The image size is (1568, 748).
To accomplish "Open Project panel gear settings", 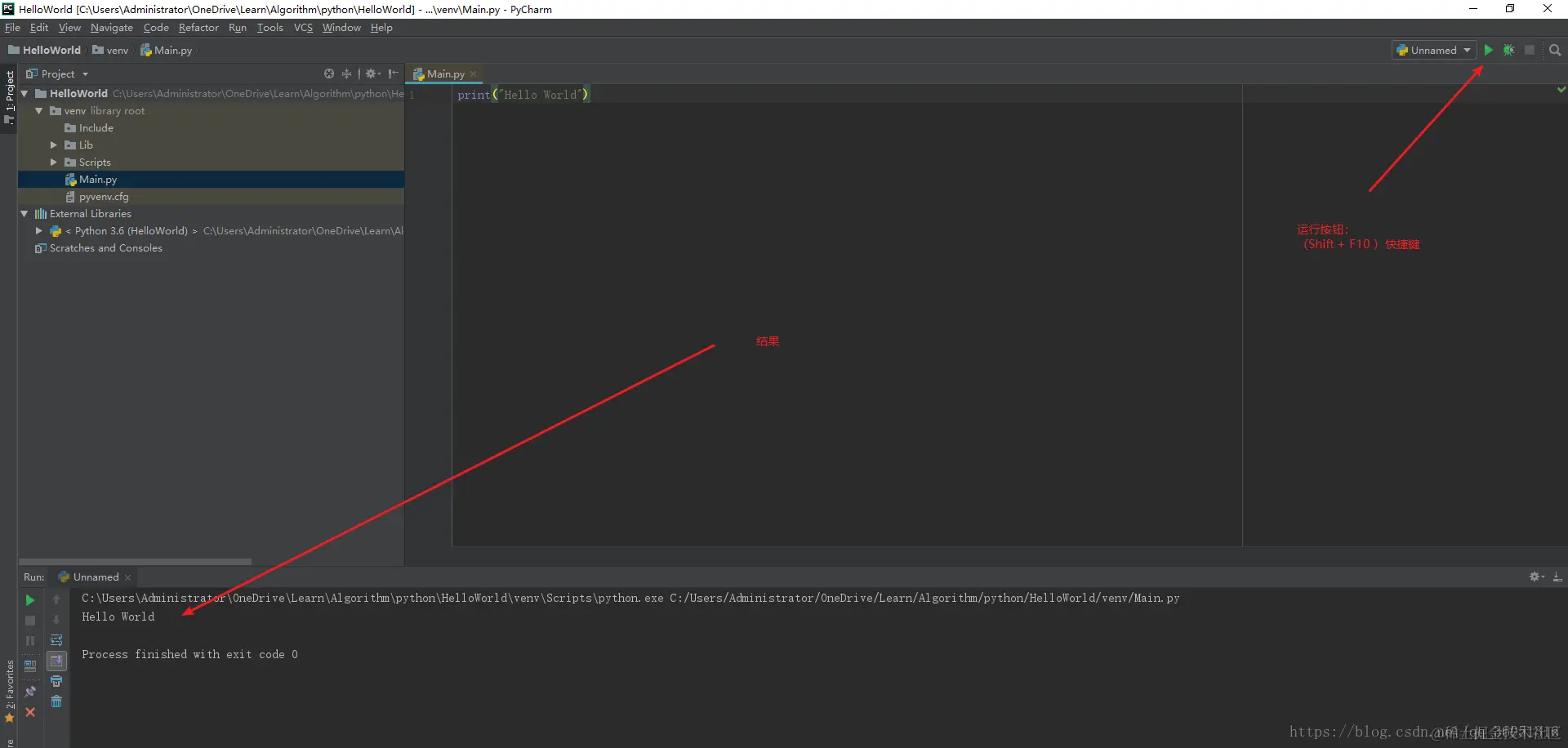I will click(x=372, y=73).
